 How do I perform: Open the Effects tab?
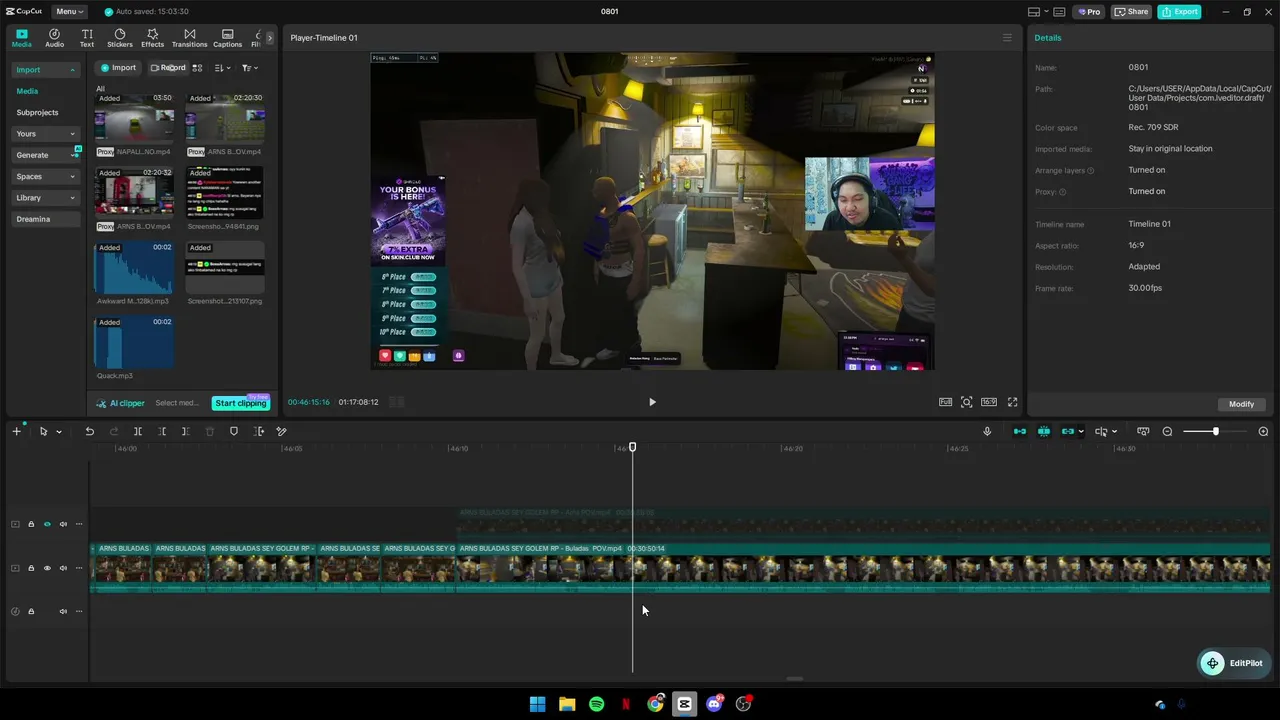tap(152, 38)
